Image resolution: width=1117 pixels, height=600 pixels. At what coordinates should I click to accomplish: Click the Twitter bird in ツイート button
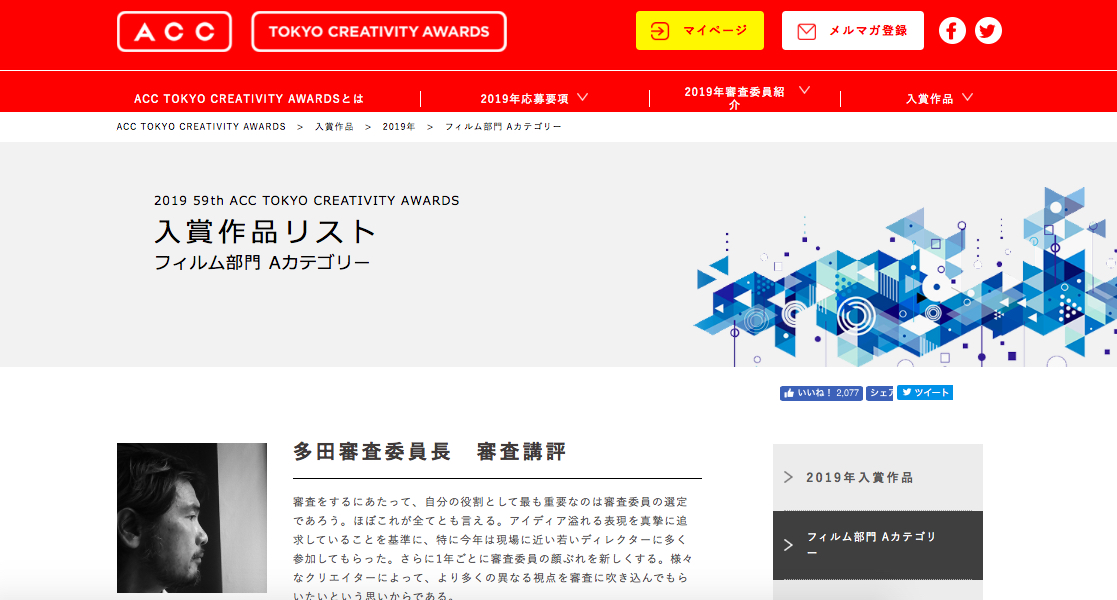906,392
